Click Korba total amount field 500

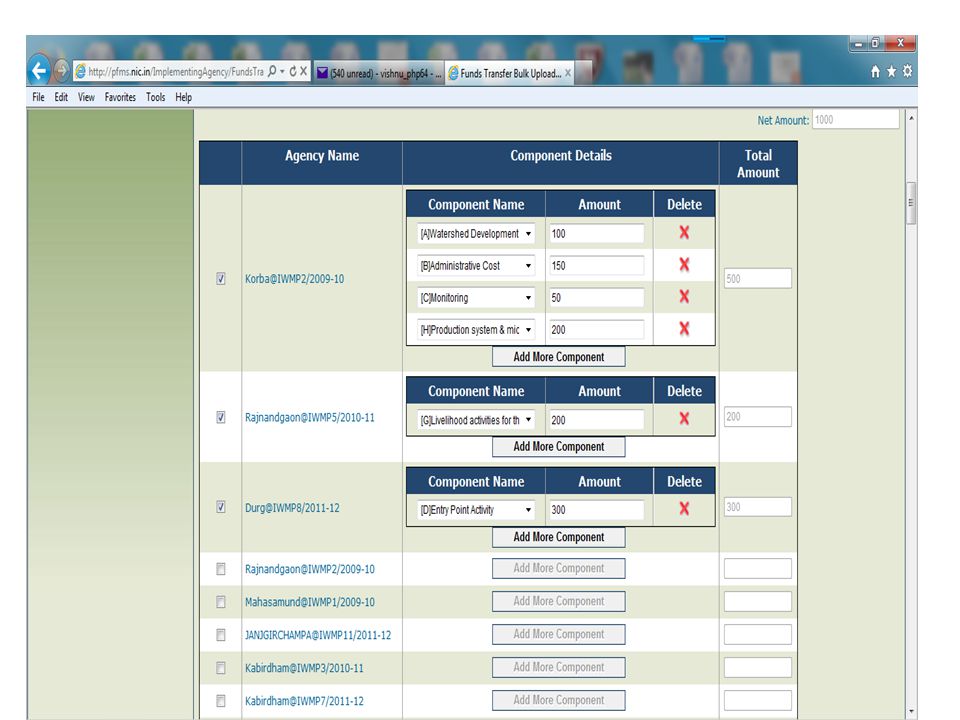pos(757,279)
